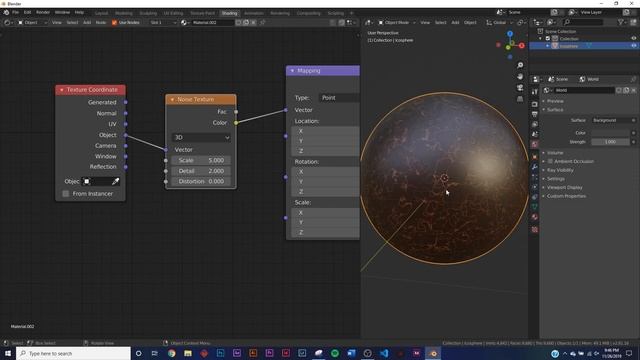This screenshot has width=640, height=360.
Task: Open the Tool properties tab icon
Action: click(535, 92)
